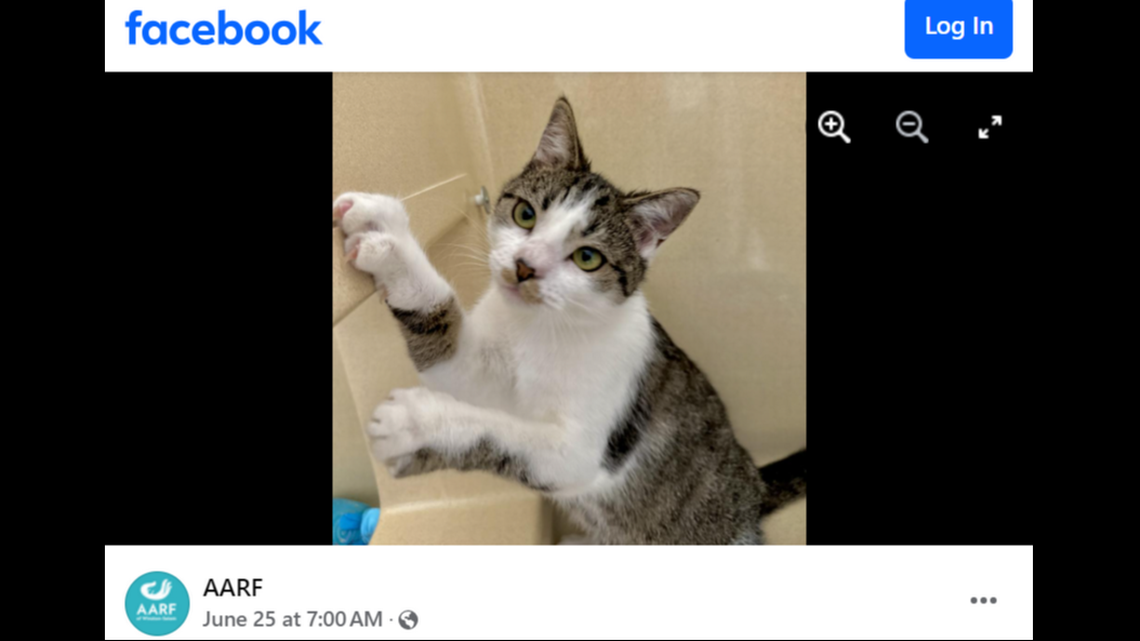Viewport: 1140px width, 641px height.
Task: Zoom out of the cat photo
Action: [912, 127]
